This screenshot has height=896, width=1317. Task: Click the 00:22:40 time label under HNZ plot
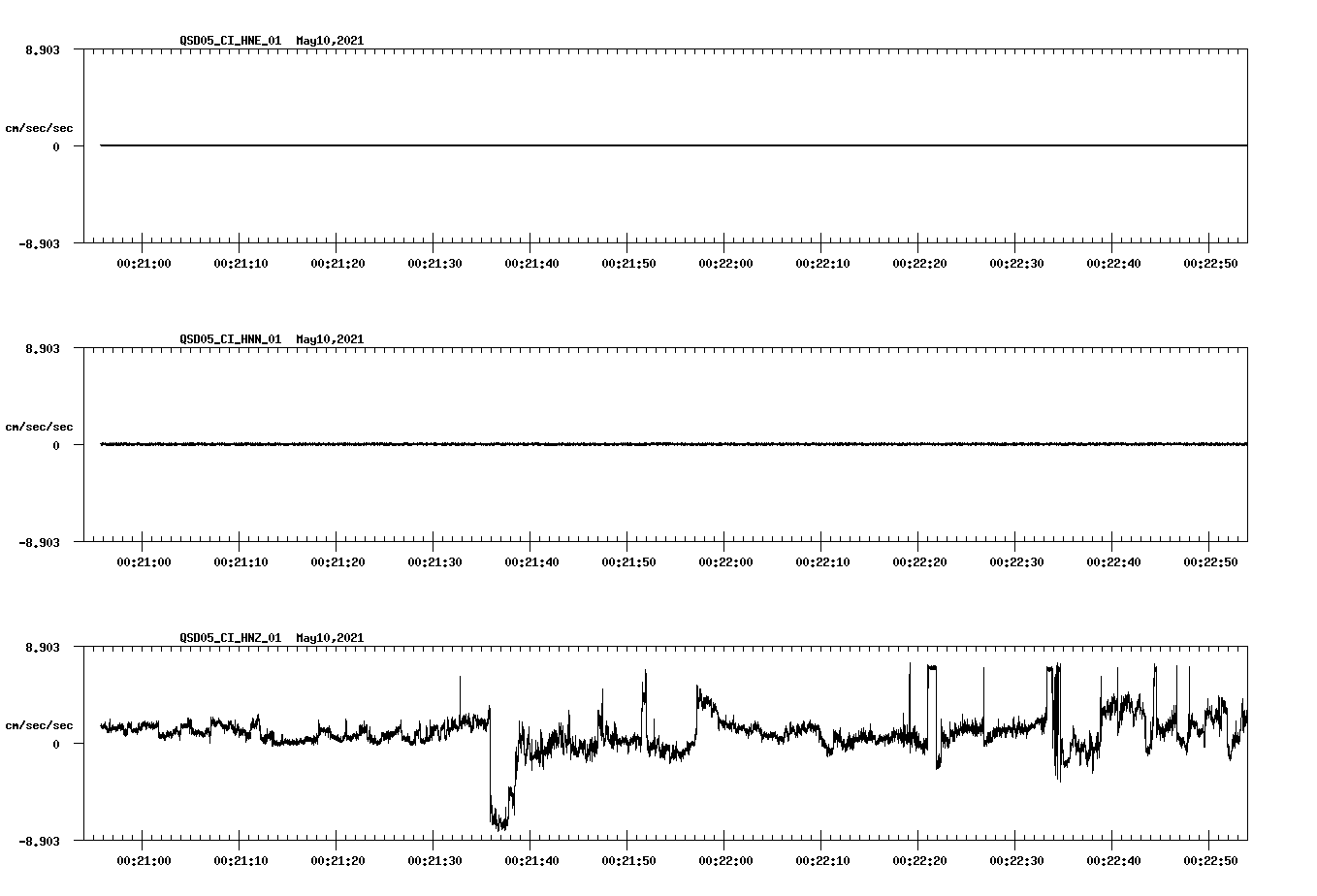pyautogui.click(x=1113, y=861)
